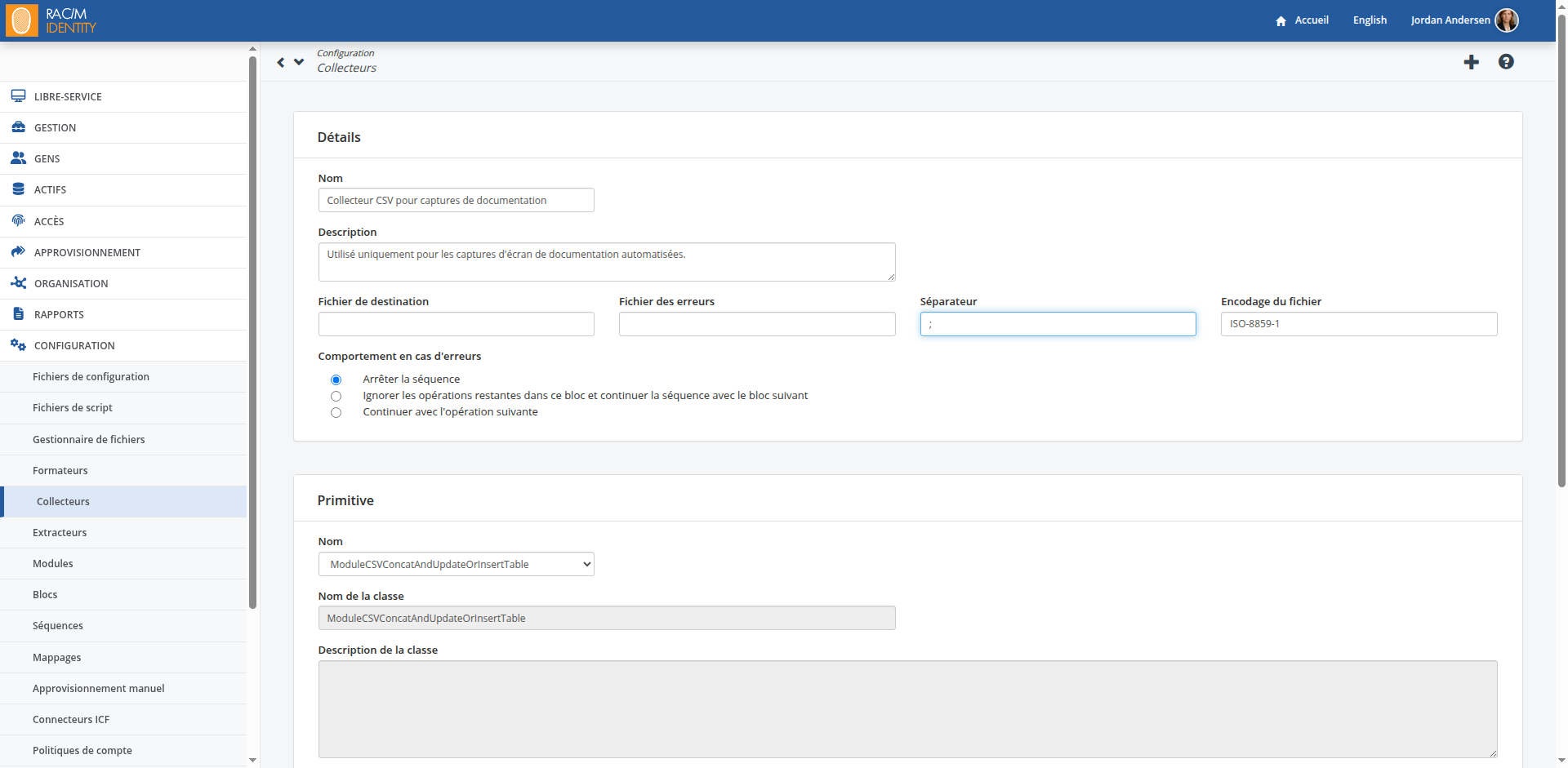Open help with the question mark icon
Screen dimensions: 1568x768
click(x=1506, y=62)
